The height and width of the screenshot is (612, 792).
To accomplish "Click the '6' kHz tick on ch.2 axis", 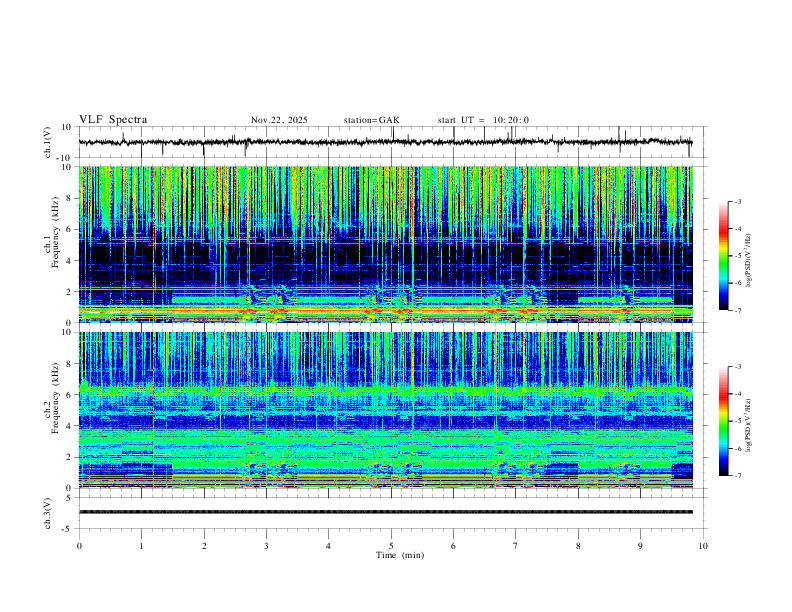I will pyautogui.click(x=70, y=395).
